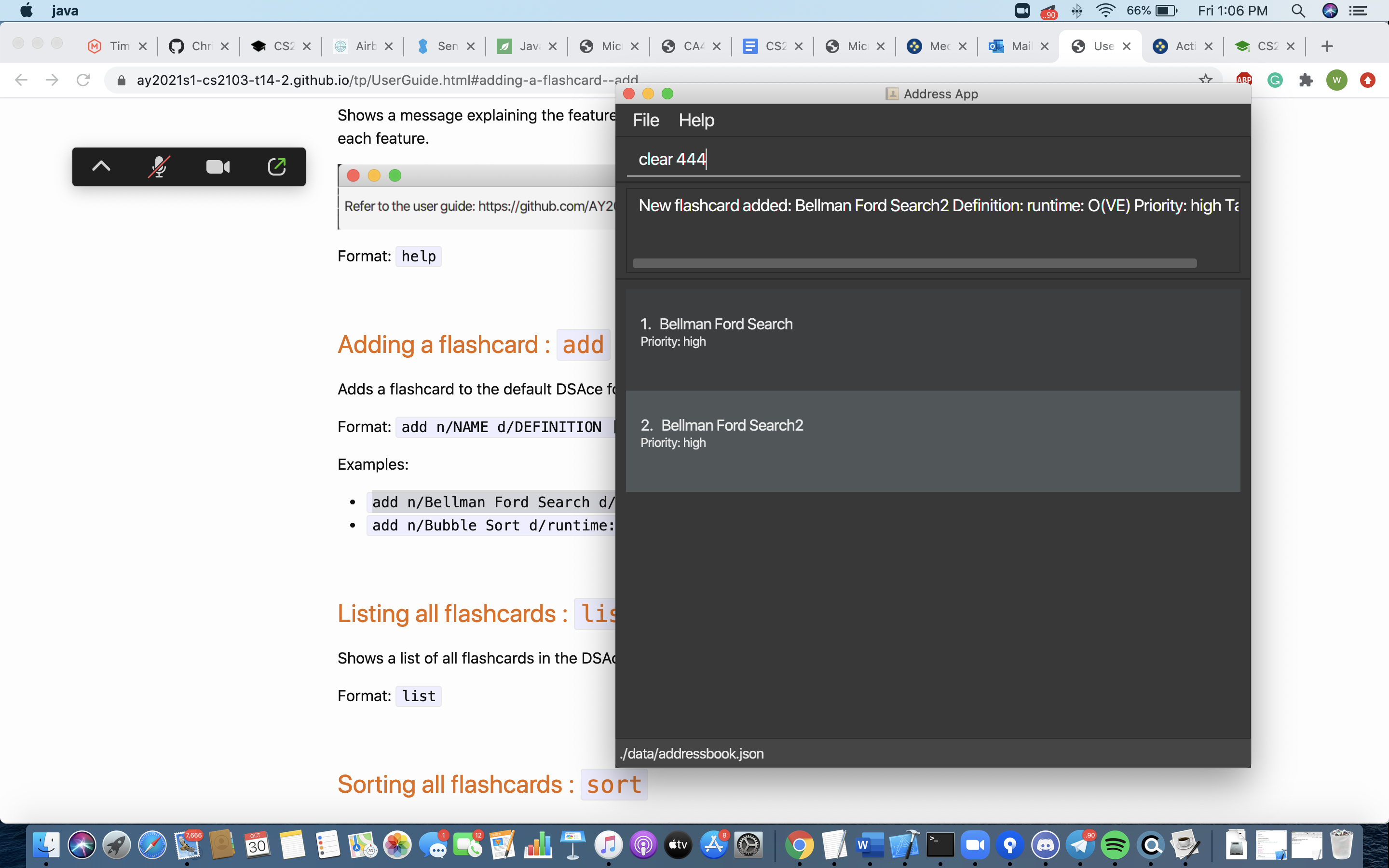Click the Sorting all flashcards heading
The image size is (1389, 868).
[x=455, y=784]
